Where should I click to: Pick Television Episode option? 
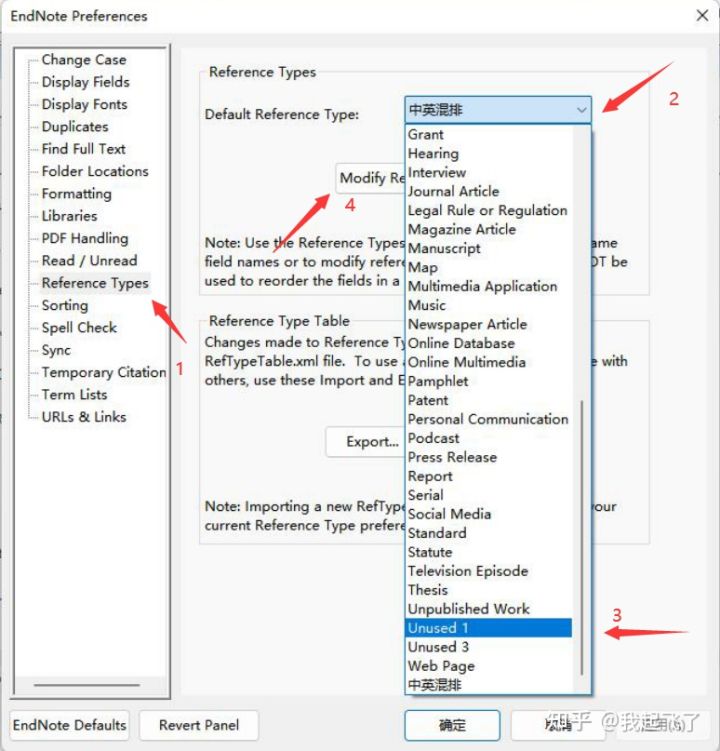point(489,571)
